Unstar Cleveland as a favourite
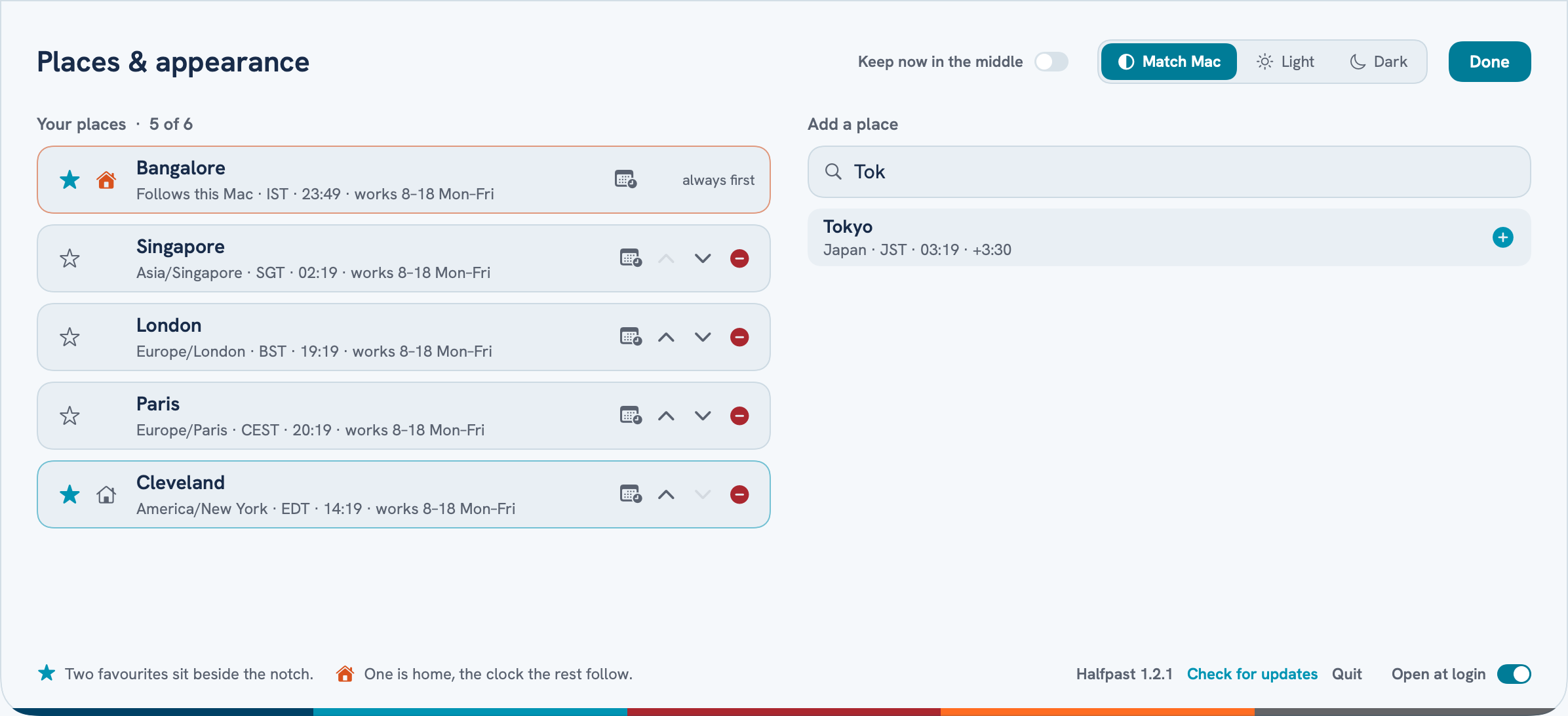 [x=69, y=494]
